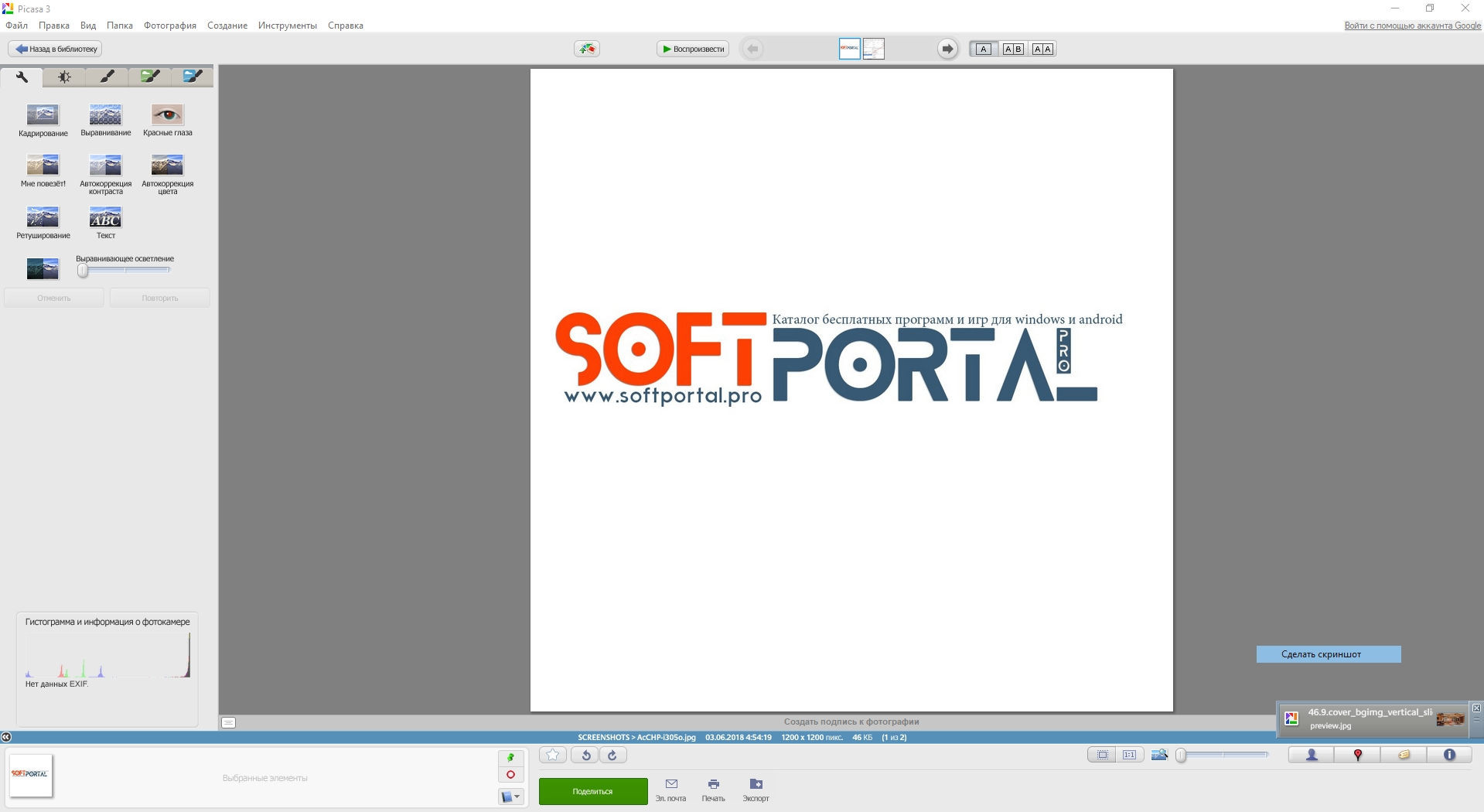Open the Файл menu
Image resolution: width=1484 pixels, height=812 pixels.
pyautogui.click(x=16, y=26)
